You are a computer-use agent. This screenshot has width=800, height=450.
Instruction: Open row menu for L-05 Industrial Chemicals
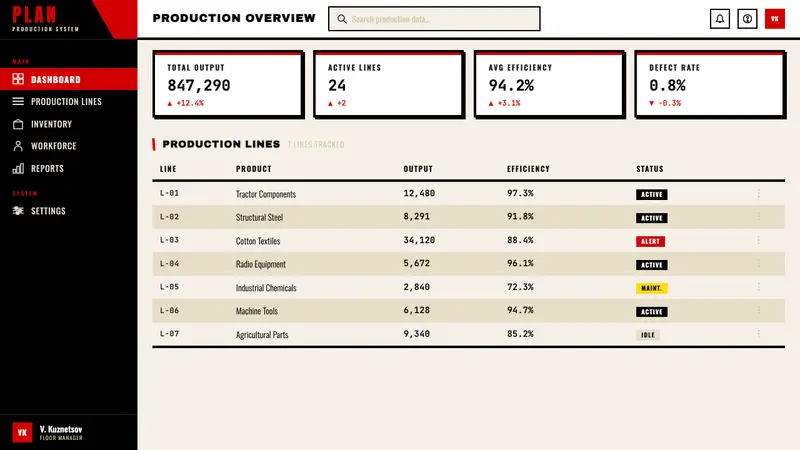click(759, 287)
